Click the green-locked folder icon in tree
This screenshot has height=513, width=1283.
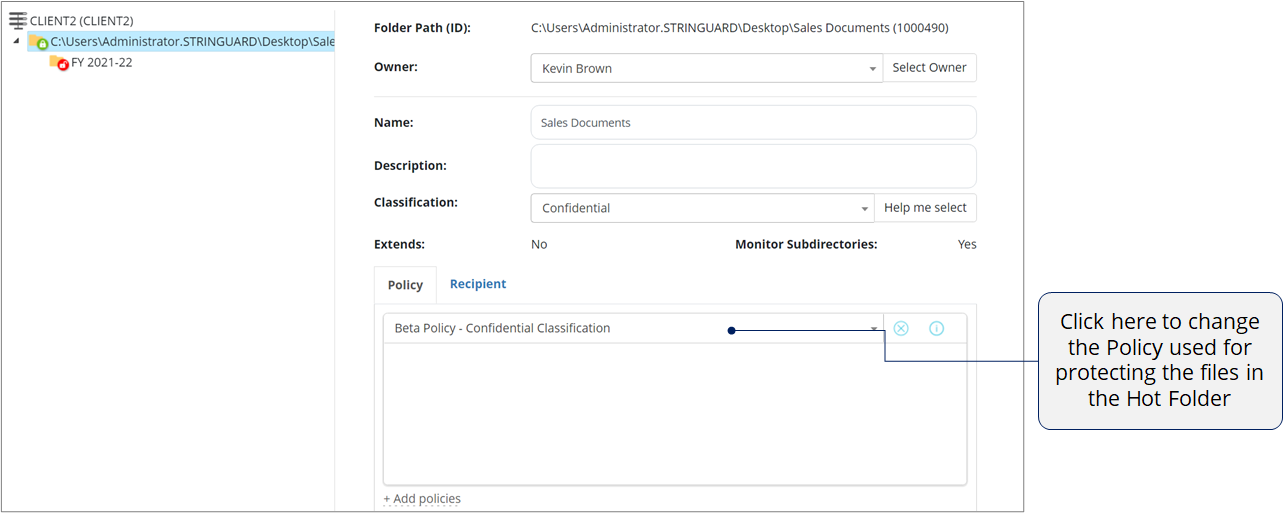pyautogui.click(x=38, y=42)
